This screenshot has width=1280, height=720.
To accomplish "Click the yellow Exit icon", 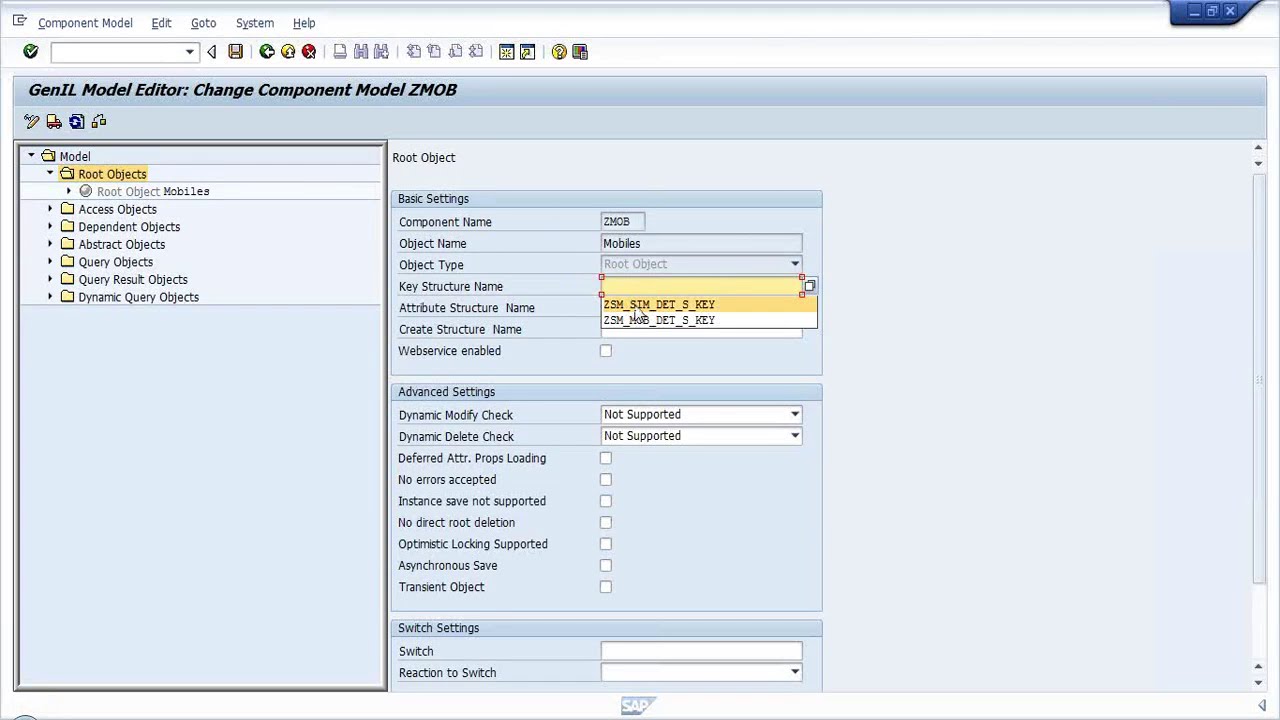I will click(x=288, y=51).
